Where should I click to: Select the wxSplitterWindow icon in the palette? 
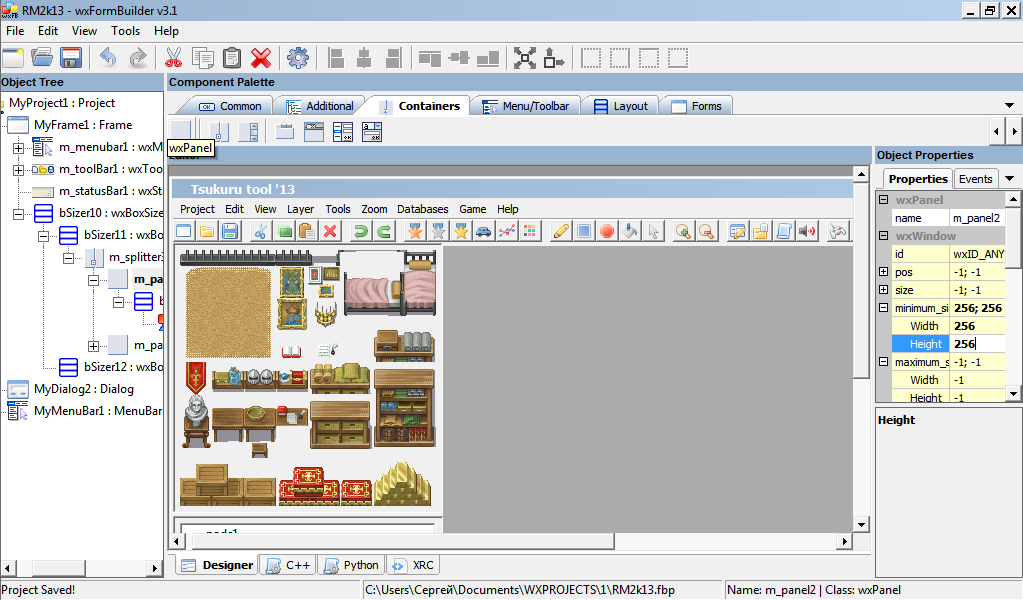coord(218,132)
